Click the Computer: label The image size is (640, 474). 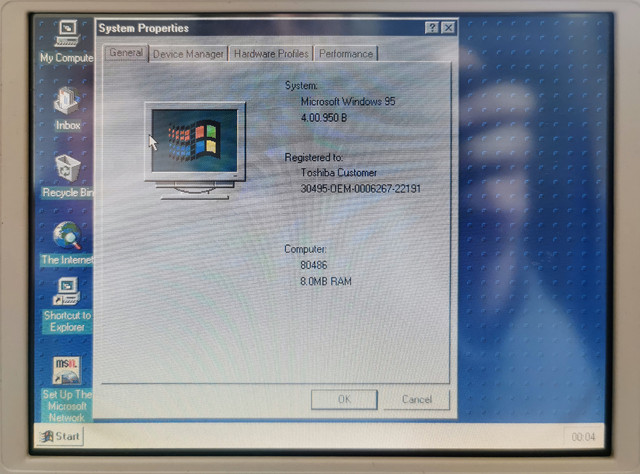click(305, 249)
